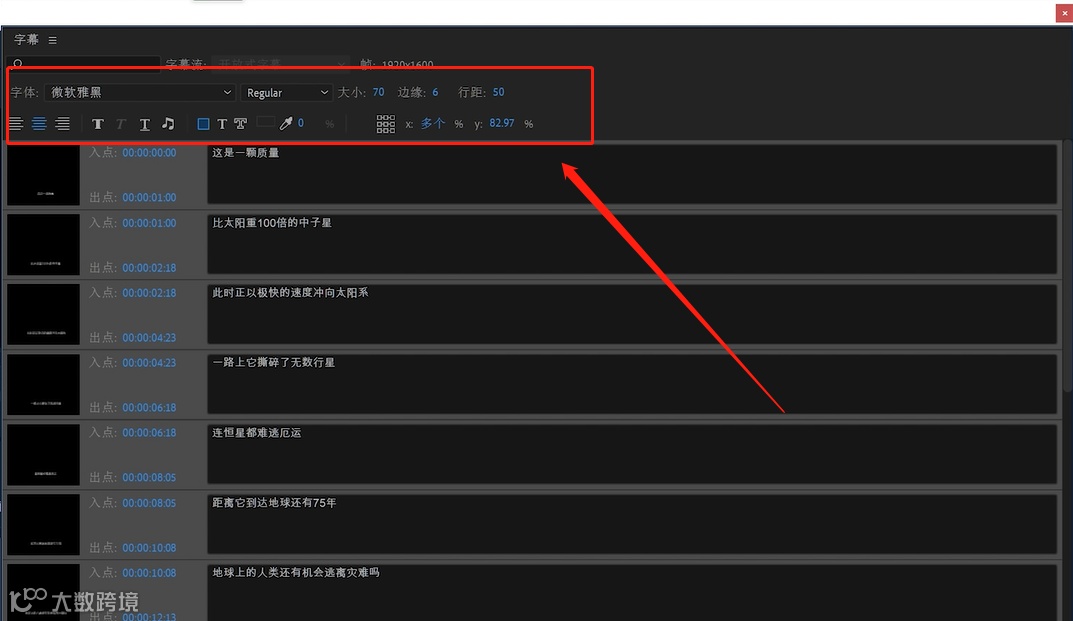This screenshot has height=621, width=1073.
Task: Open the caption position grid
Action: point(385,124)
